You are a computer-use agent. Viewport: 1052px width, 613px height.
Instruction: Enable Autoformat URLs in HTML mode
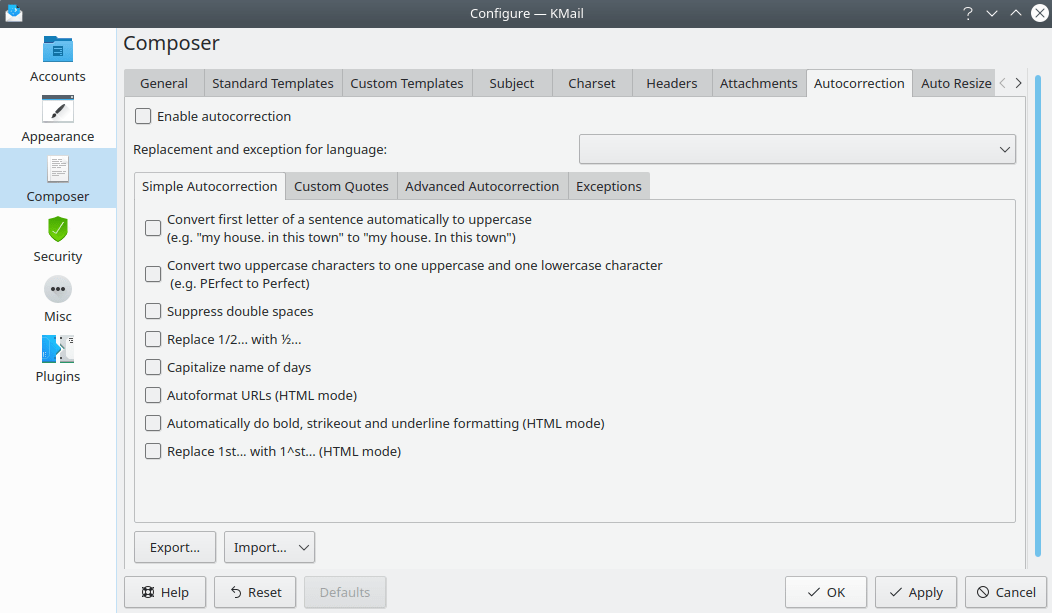click(153, 395)
